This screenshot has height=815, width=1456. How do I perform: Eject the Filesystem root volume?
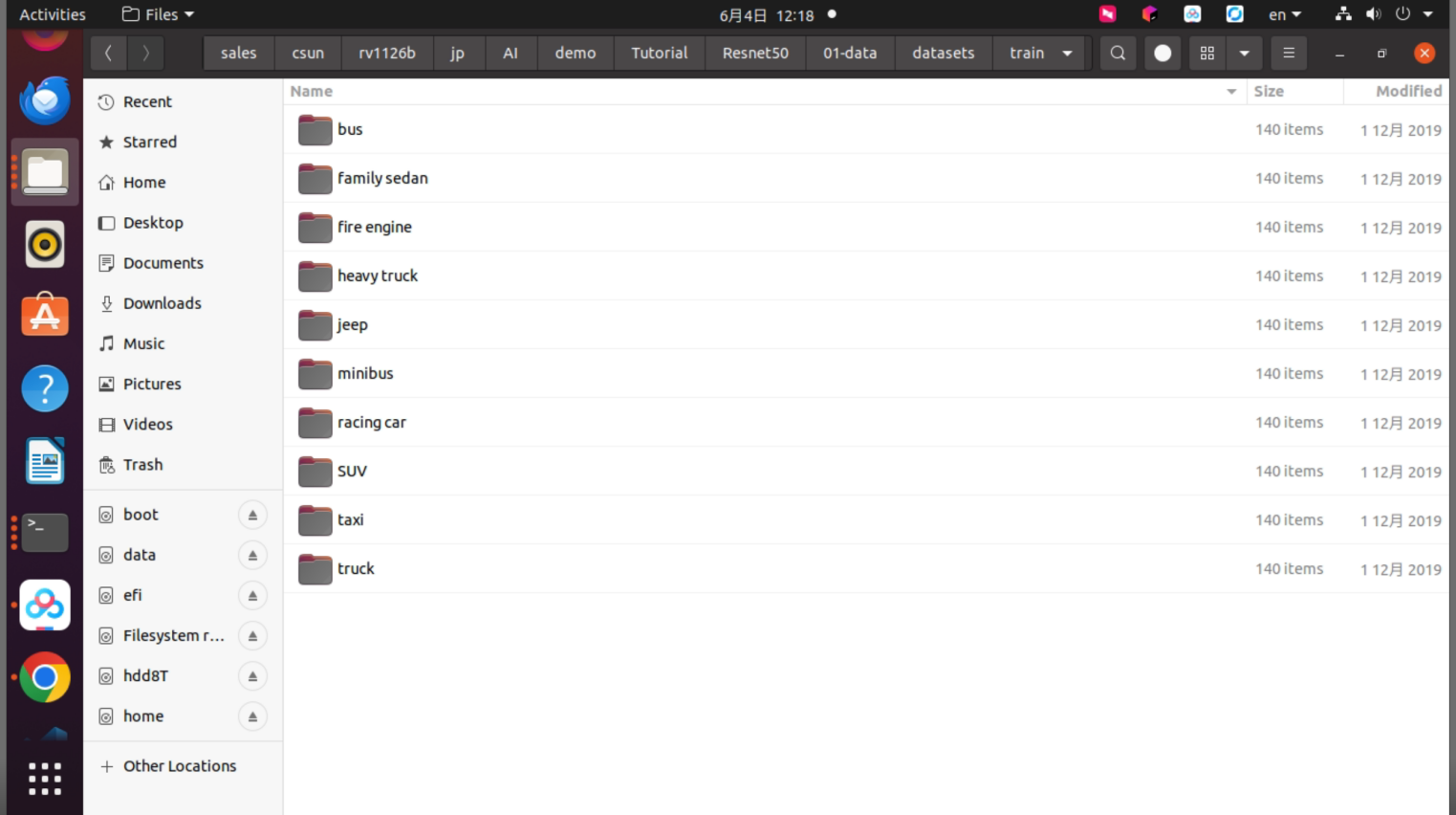(252, 636)
